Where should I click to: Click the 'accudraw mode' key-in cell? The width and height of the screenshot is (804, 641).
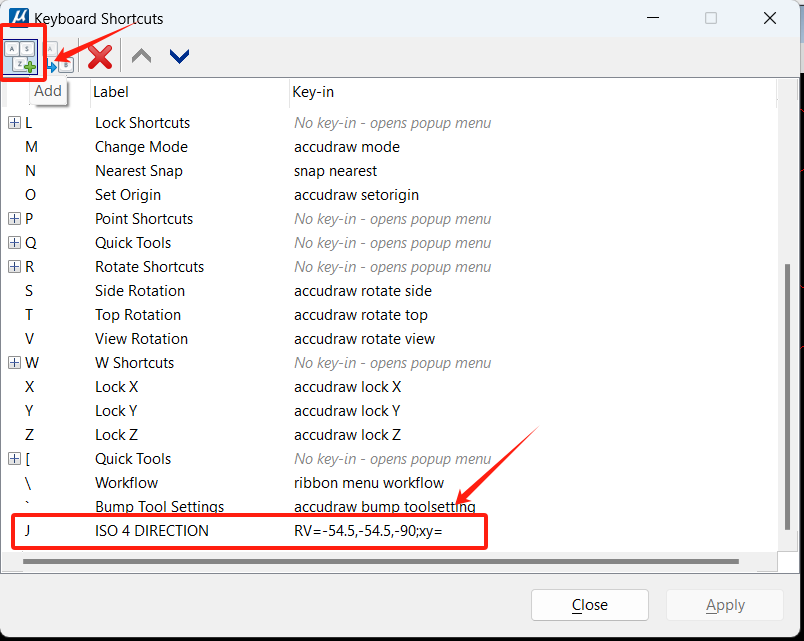click(347, 147)
